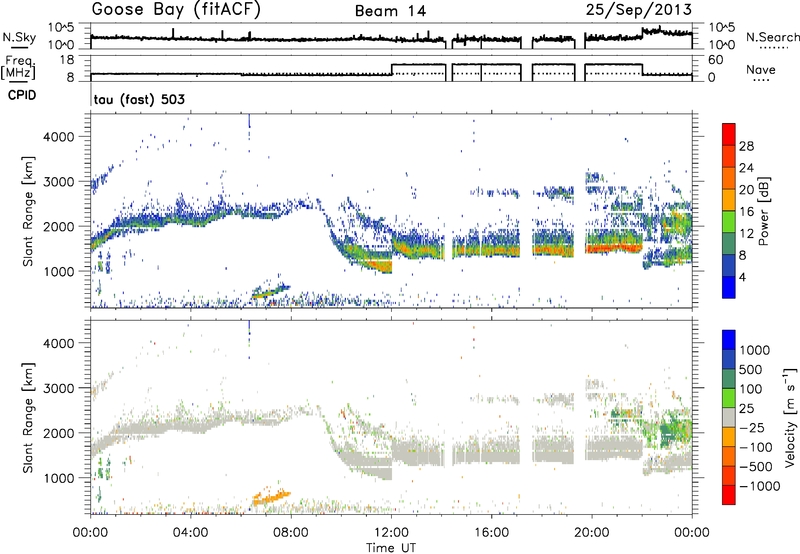Click the '10^5' left tick of the noise panel

coord(61,27)
